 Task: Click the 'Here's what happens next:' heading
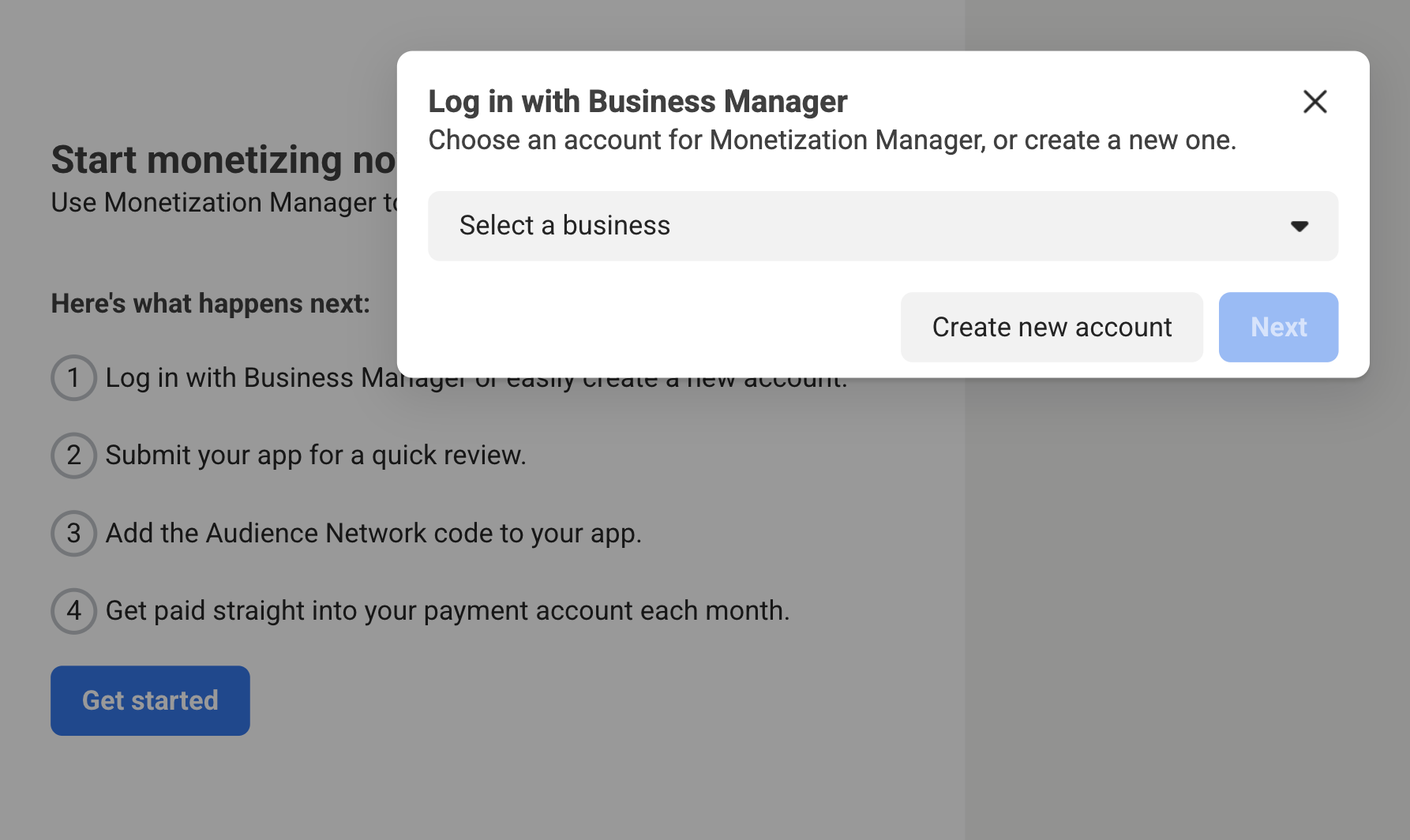pyautogui.click(x=210, y=304)
